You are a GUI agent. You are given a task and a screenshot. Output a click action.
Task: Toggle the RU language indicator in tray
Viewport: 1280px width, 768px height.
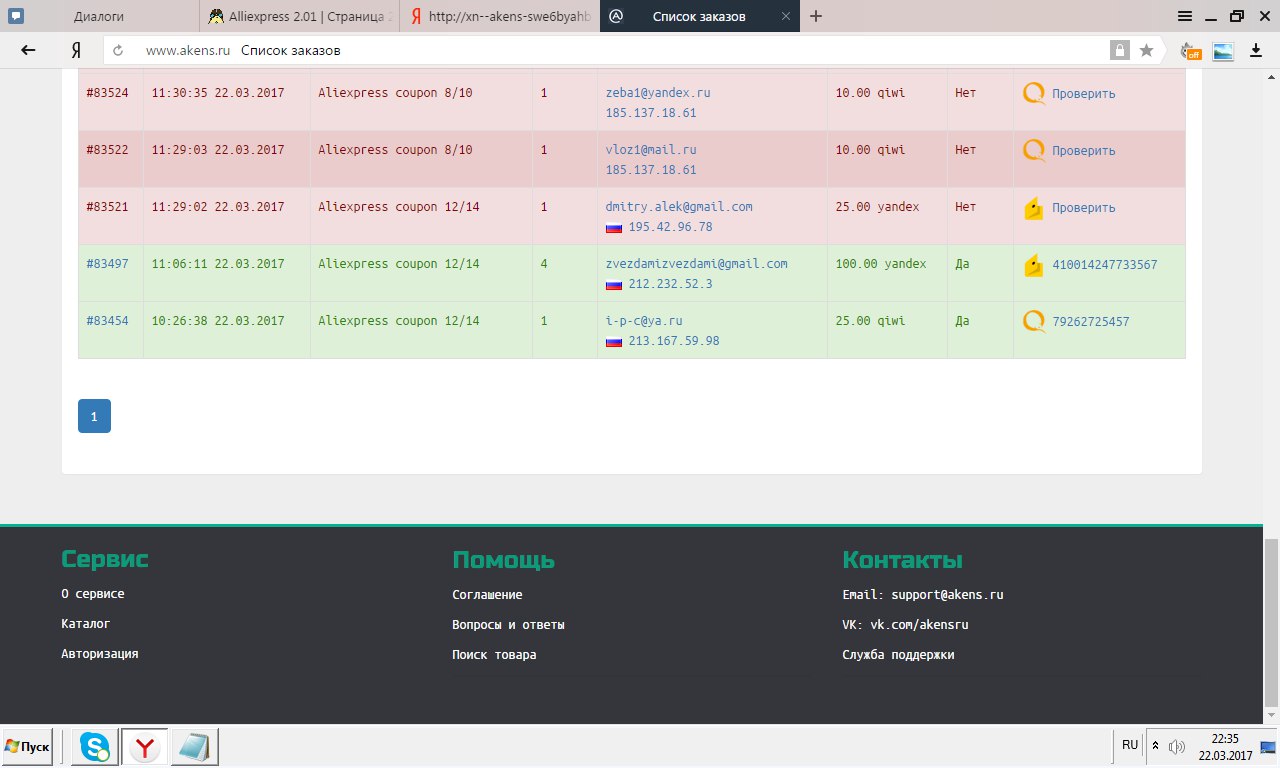tap(1130, 745)
